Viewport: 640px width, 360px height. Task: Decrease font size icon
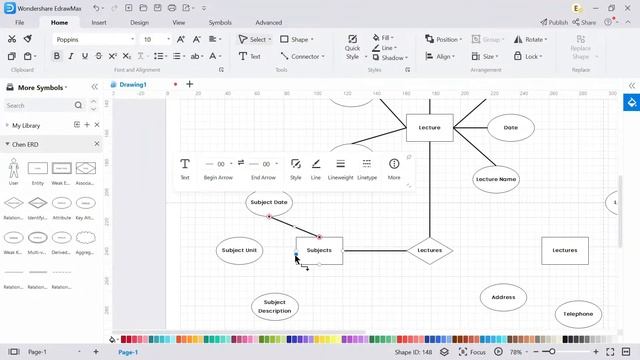pos(197,39)
